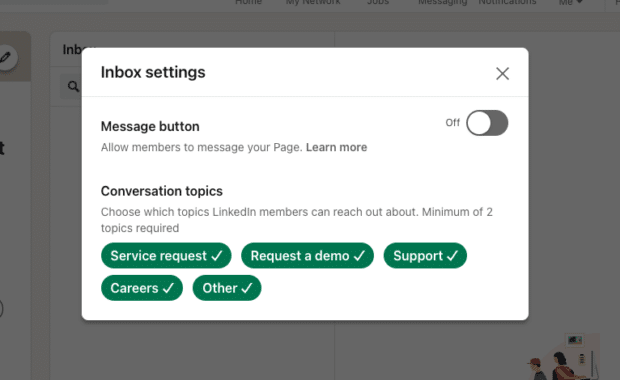Click the checkmark on Service request chip
Screen dimensions: 620x380
(x=217, y=256)
